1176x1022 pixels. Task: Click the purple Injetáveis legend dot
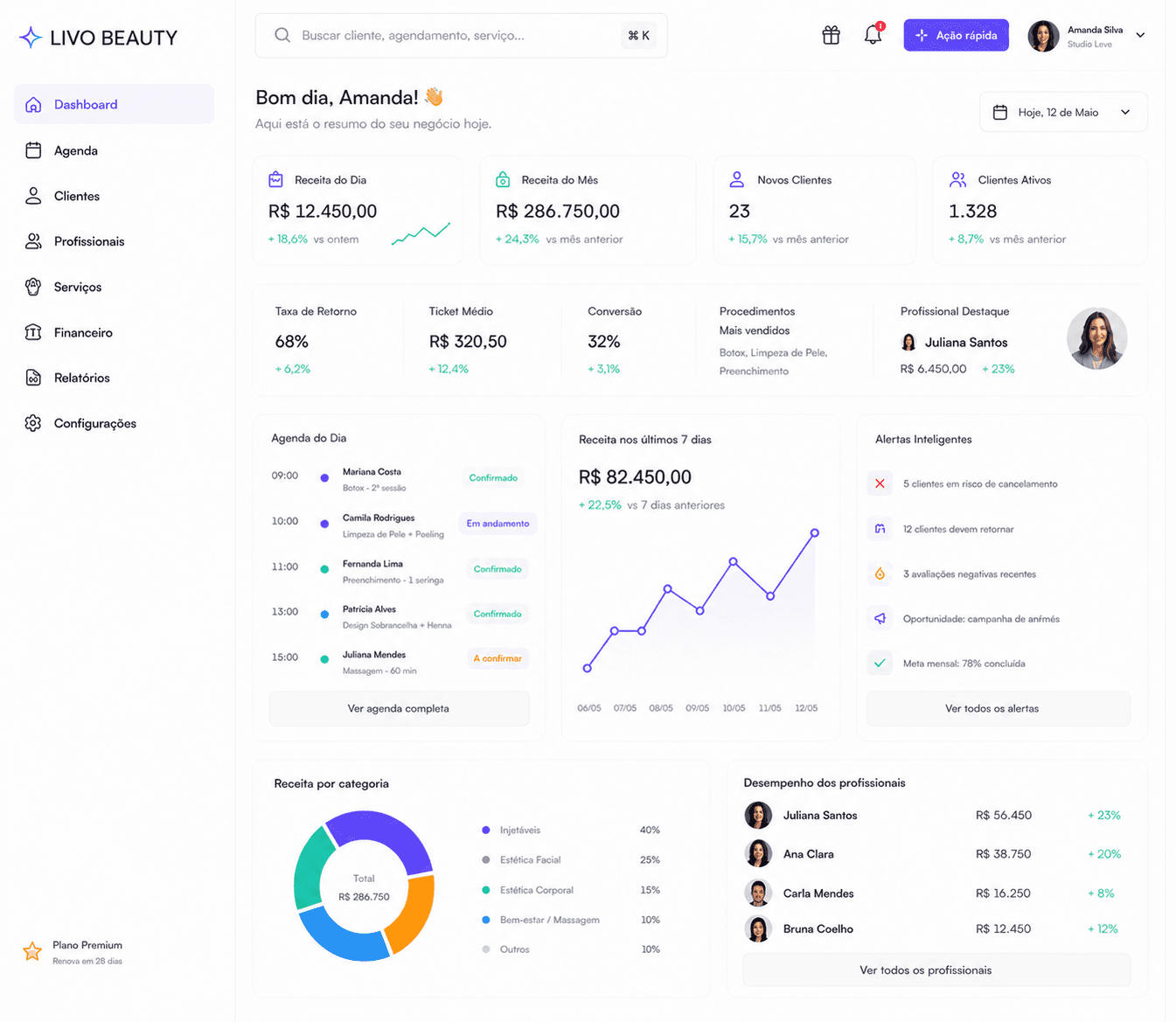[486, 830]
